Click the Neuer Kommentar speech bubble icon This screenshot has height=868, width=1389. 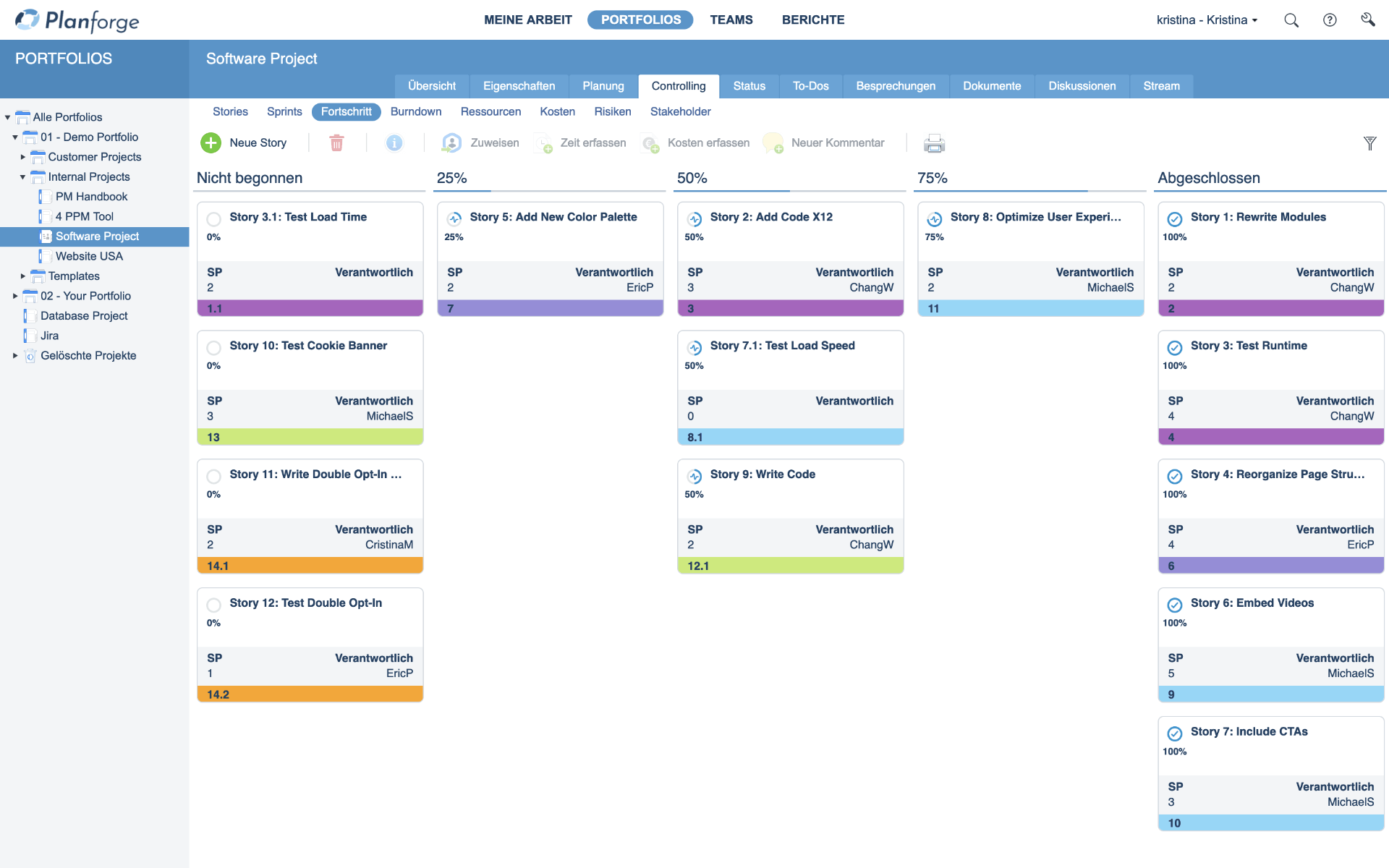tap(773, 143)
